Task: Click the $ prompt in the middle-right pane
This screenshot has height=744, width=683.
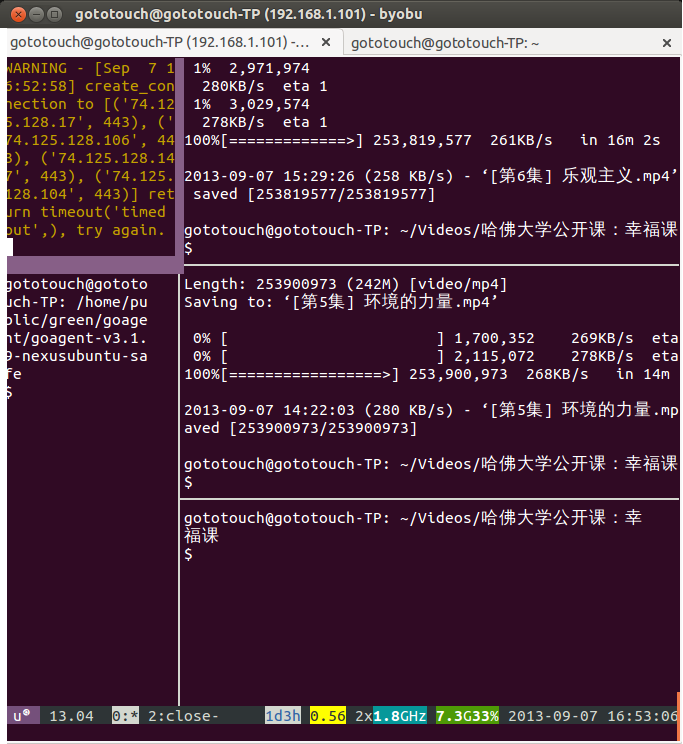Action: tap(188, 483)
